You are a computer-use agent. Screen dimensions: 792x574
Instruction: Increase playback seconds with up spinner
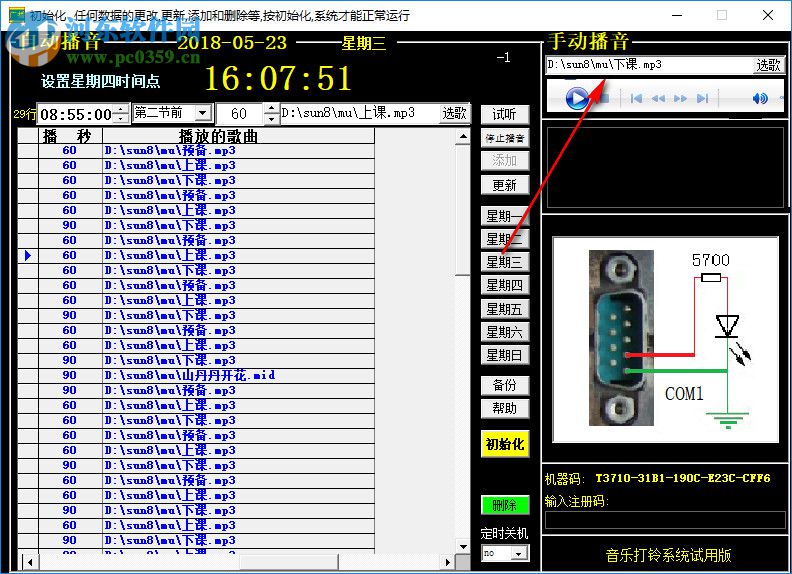click(271, 108)
